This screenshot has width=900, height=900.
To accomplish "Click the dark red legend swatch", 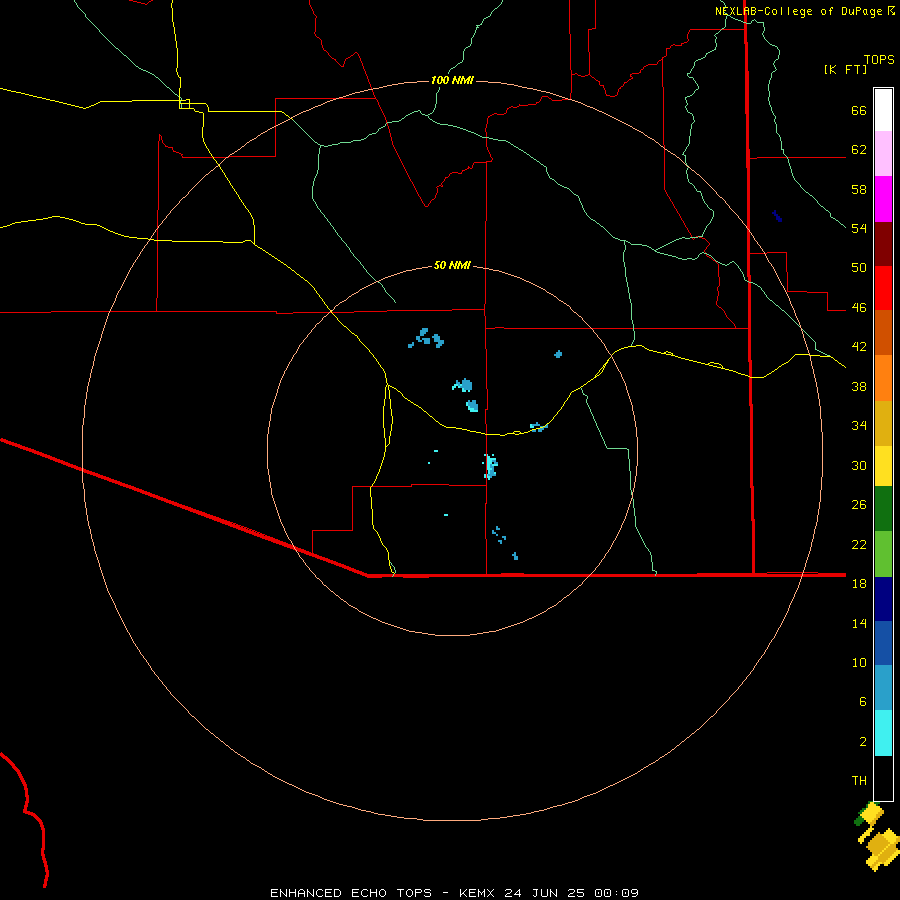I will pyautogui.click(x=883, y=244).
